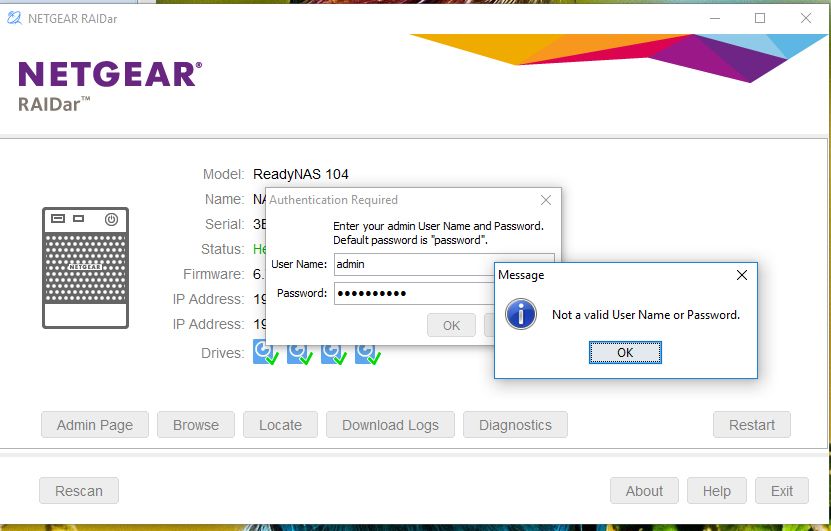Open the Admin Page
This screenshot has width=831, height=531.
point(95,425)
